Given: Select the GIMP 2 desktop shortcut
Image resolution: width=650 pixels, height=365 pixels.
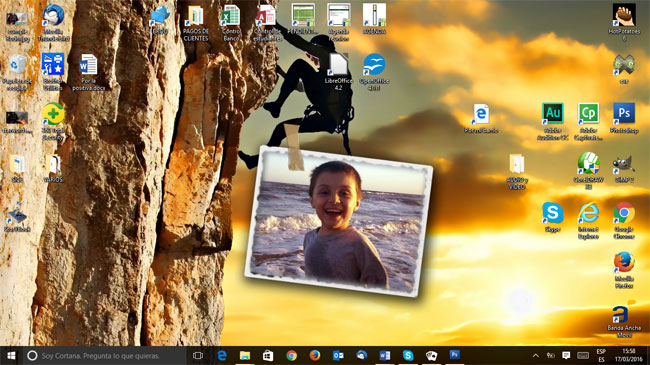Looking at the screenshot, I should pos(624,168).
